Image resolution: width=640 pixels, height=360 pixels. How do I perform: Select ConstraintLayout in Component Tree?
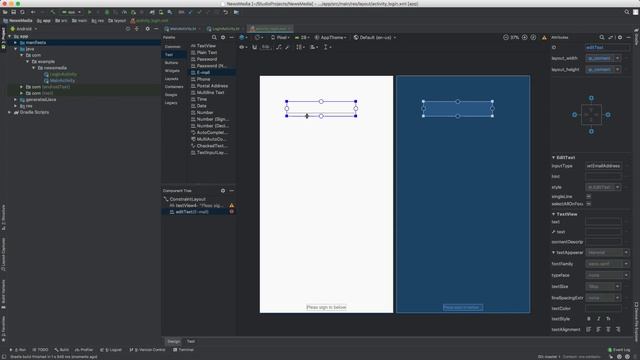[188, 199]
